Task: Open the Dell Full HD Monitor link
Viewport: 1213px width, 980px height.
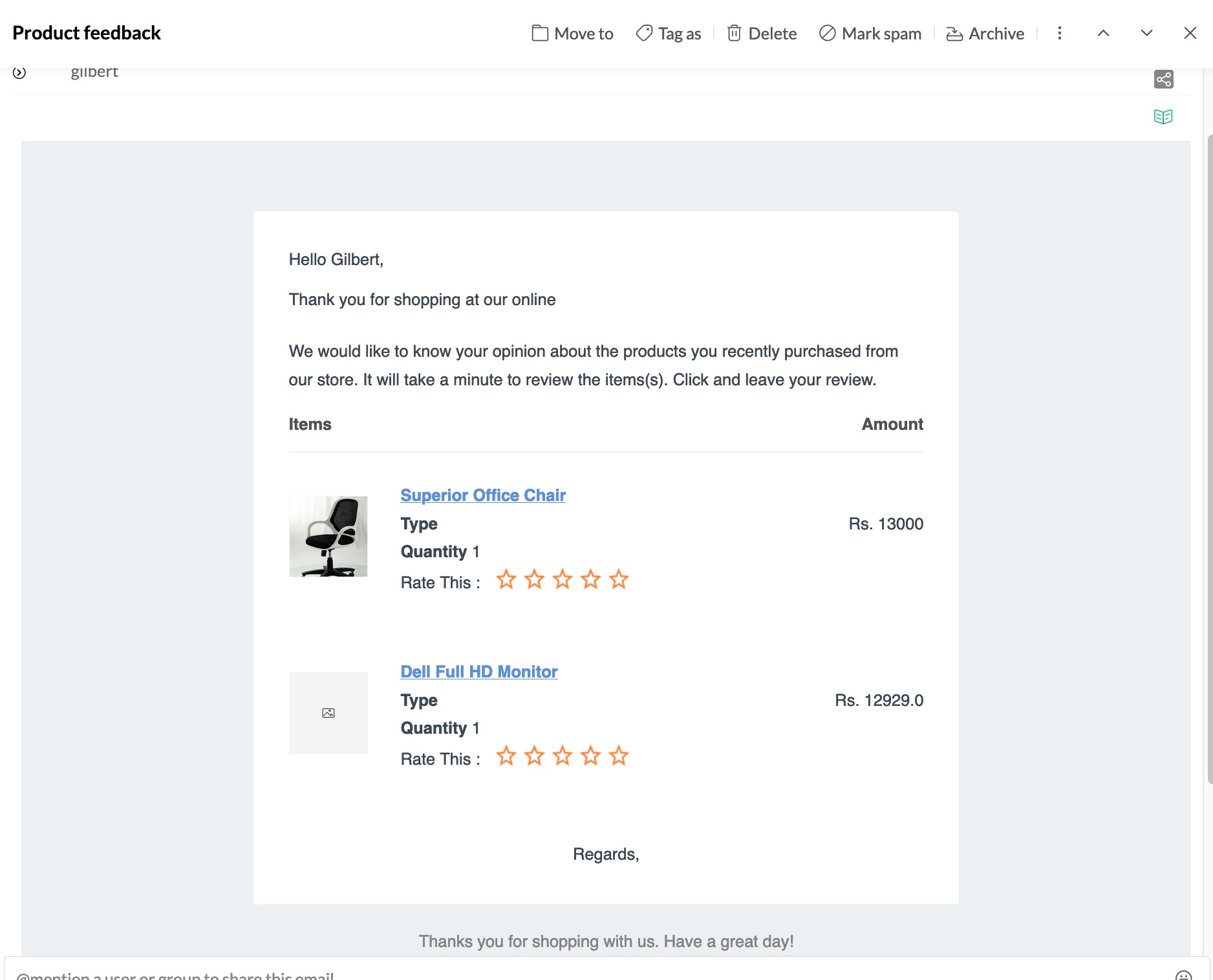Action: coord(478,672)
